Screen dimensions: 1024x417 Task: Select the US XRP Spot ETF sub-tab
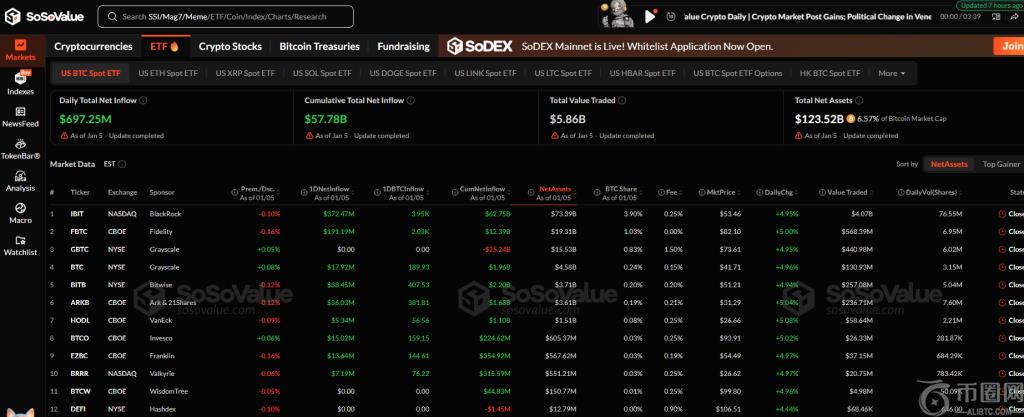tap(246, 73)
